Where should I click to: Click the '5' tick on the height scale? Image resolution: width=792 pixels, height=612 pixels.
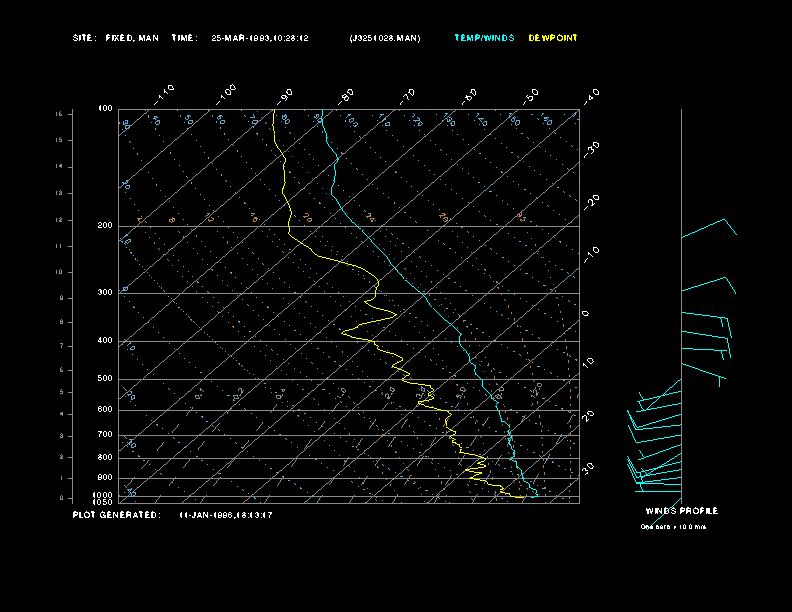[61, 392]
